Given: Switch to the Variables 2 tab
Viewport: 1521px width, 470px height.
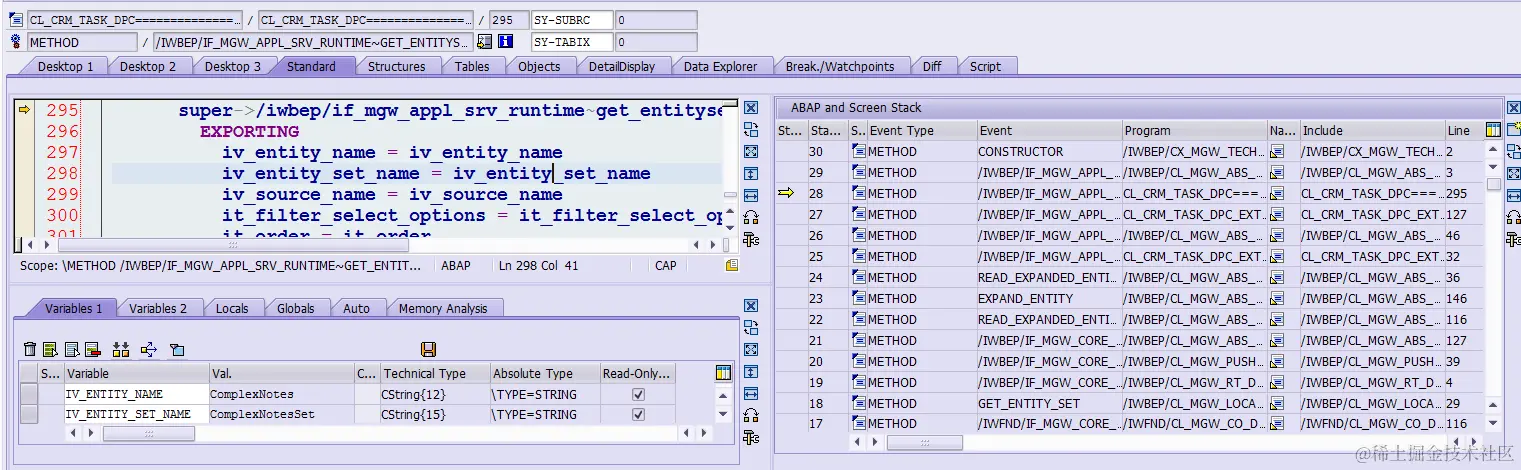Looking at the screenshot, I should pyautogui.click(x=158, y=308).
